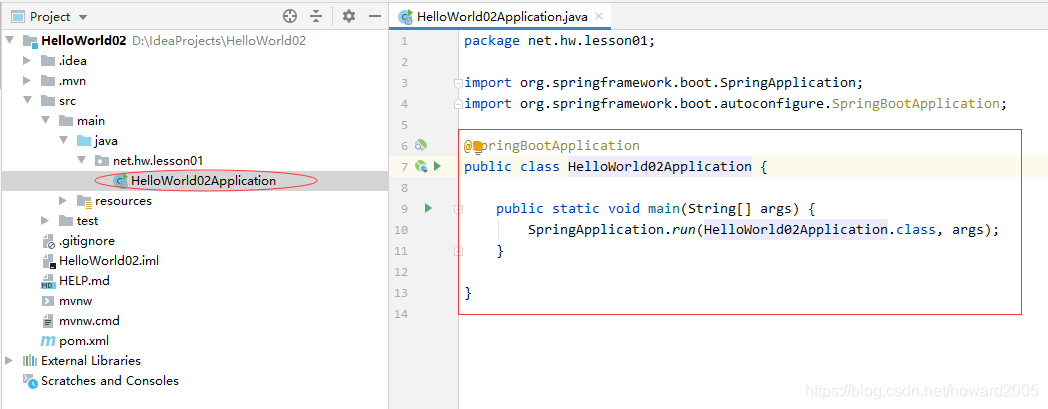Collapse the java folder arrow
1048x409 pixels.
pos(63,141)
